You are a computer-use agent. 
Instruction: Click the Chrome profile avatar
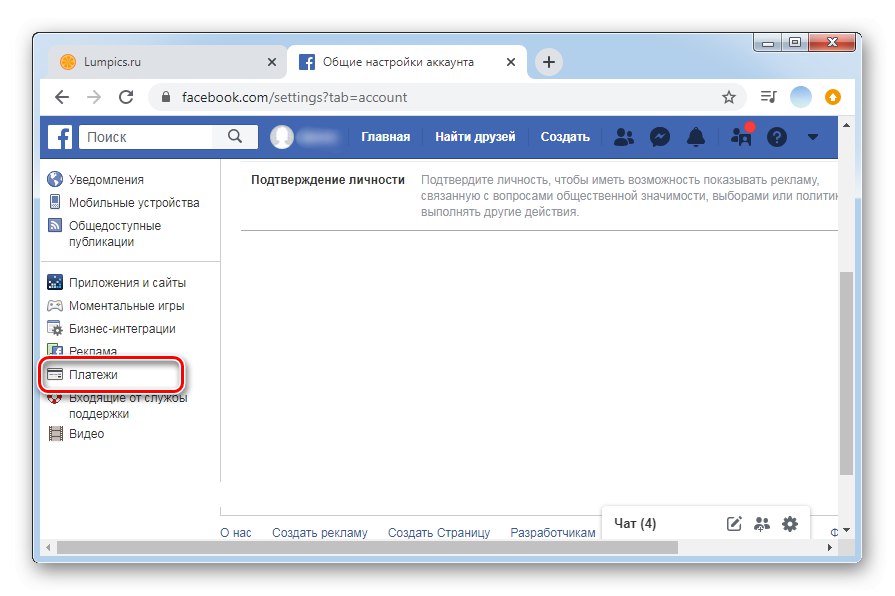[x=800, y=97]
